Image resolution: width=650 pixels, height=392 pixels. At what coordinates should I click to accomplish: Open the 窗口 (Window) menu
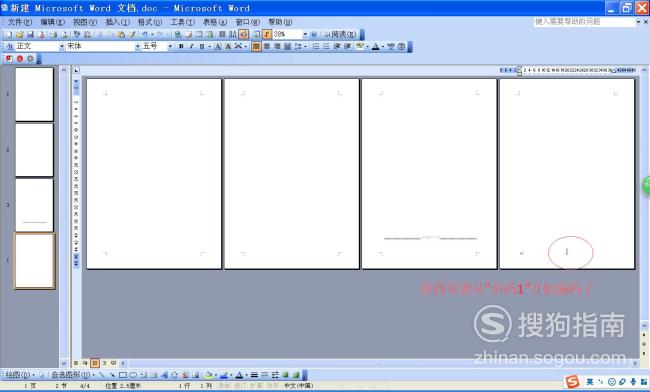click(247, 22)
